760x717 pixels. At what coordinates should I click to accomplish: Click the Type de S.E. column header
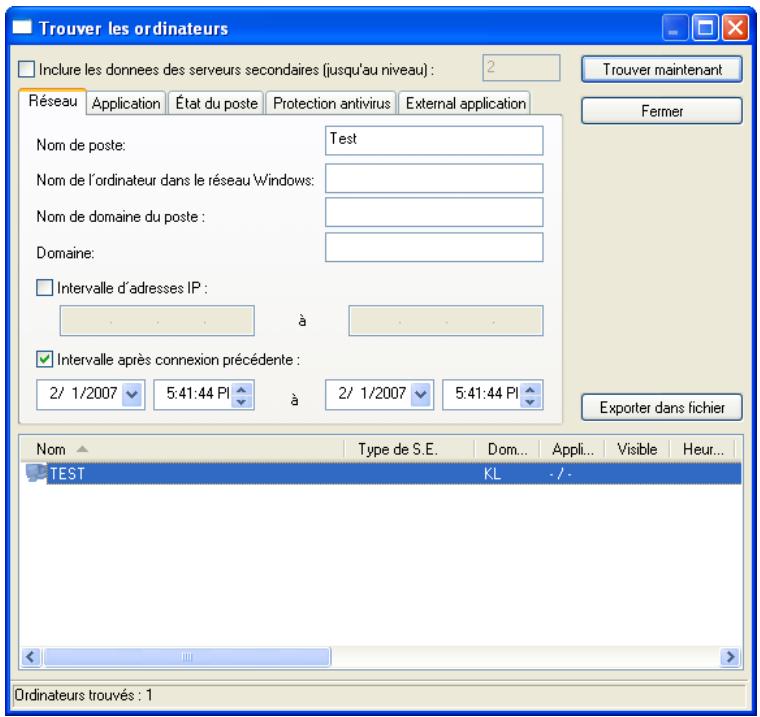point(409,449)
